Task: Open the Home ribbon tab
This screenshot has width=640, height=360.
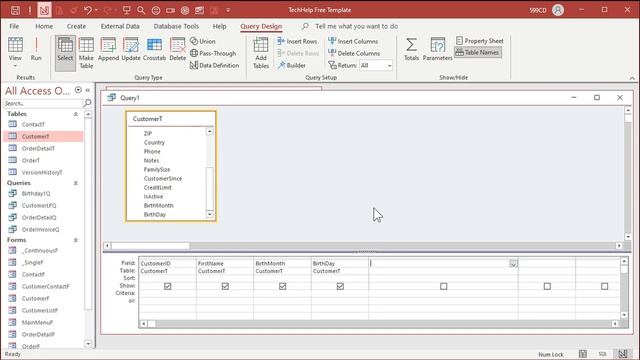Action: click(x=44, y=26)
